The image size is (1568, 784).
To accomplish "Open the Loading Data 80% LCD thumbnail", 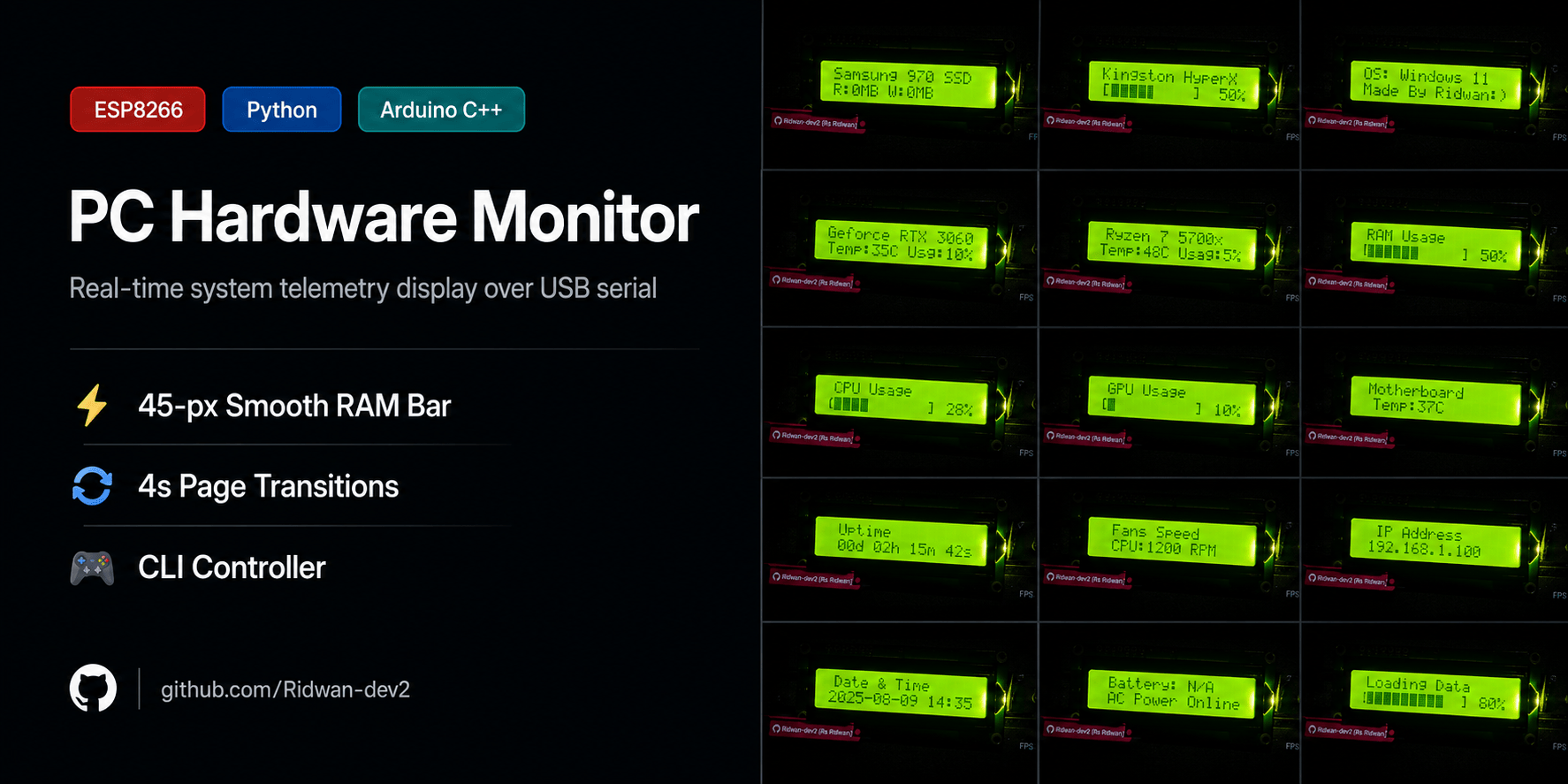I will click(1435, 704).
